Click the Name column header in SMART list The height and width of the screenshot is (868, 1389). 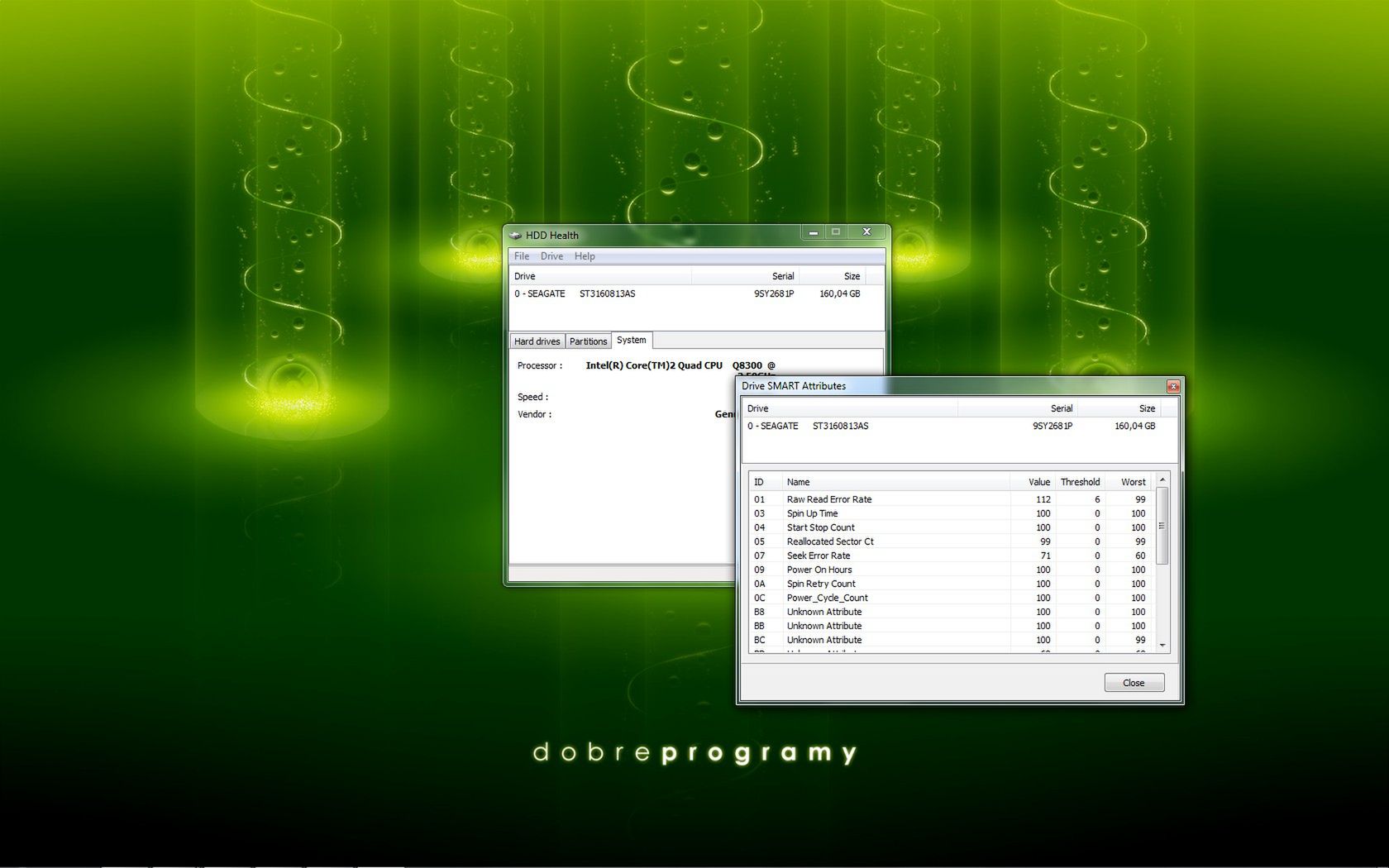click(895, 482)
